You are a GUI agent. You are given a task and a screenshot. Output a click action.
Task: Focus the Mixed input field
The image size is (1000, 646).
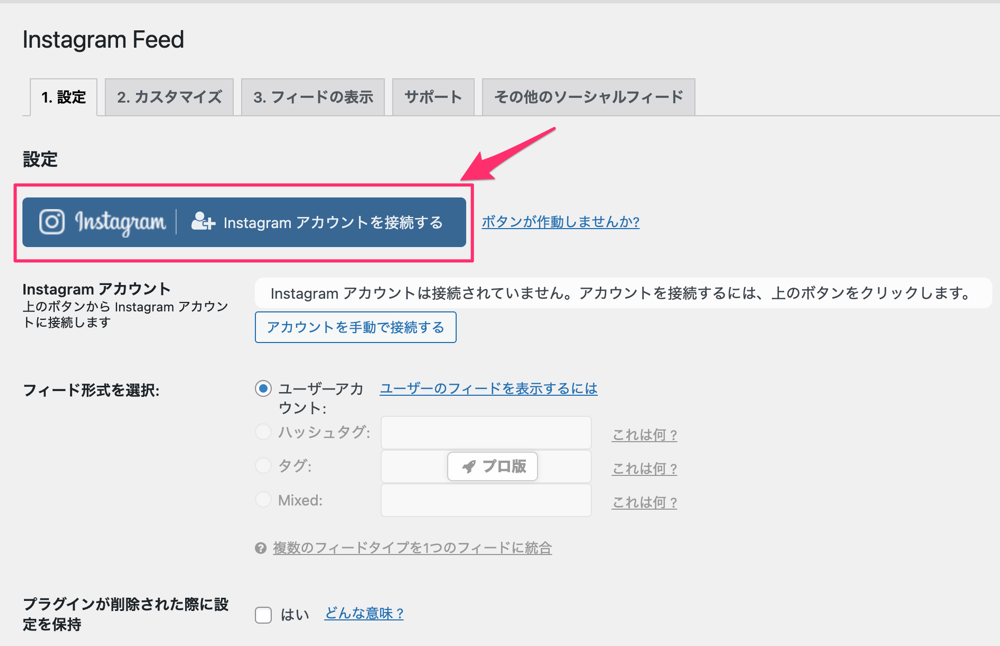pyautogui.click(x=486, y=500)
